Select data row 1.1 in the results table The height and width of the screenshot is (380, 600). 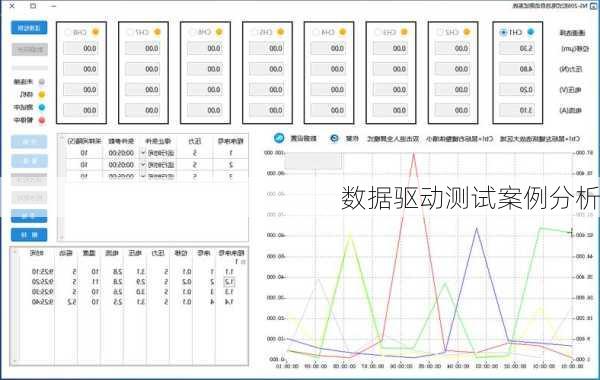(132, 272)
